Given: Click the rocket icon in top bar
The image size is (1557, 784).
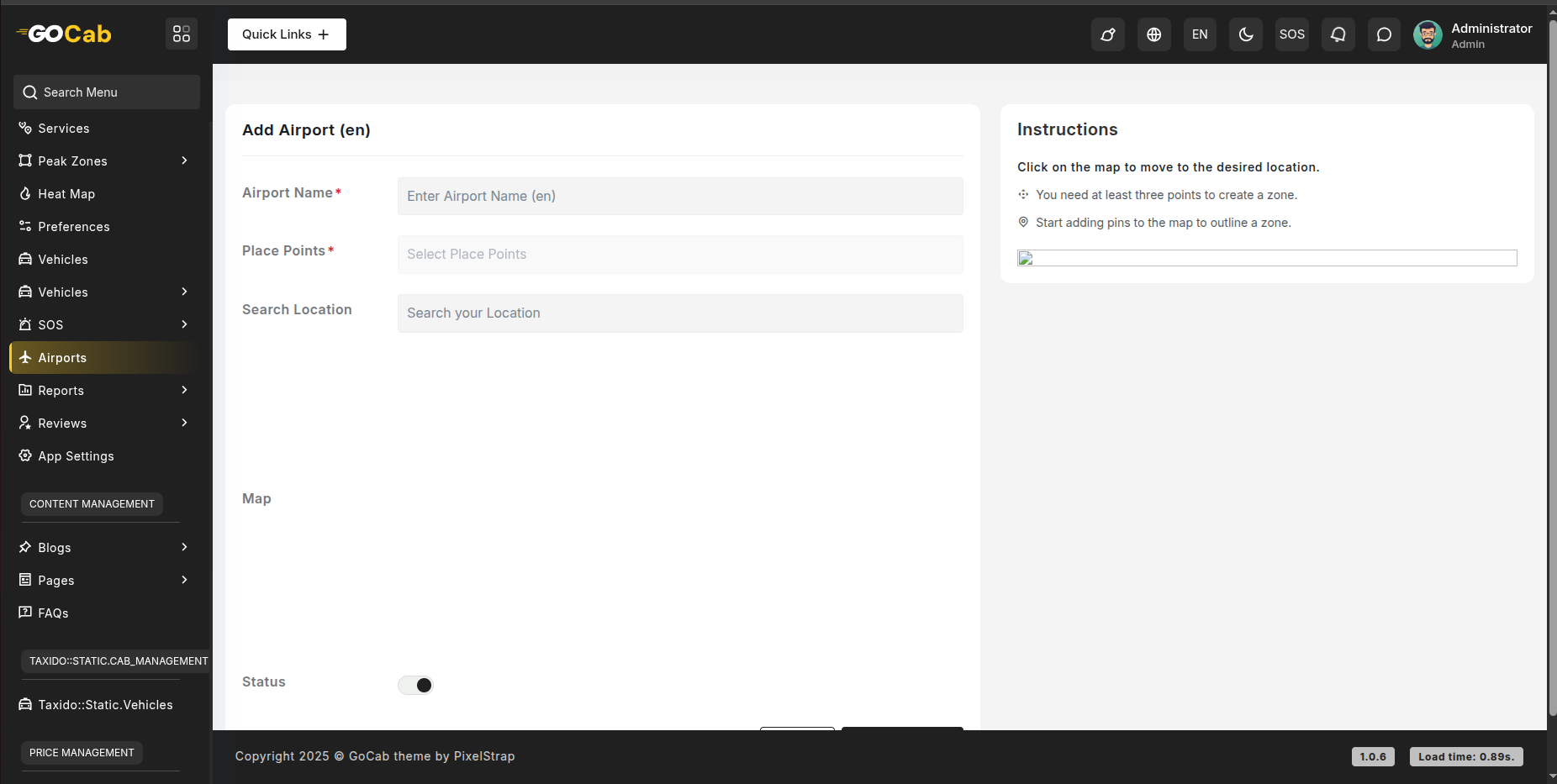Looking at the screenshot, I should [x=1107, y=34].
